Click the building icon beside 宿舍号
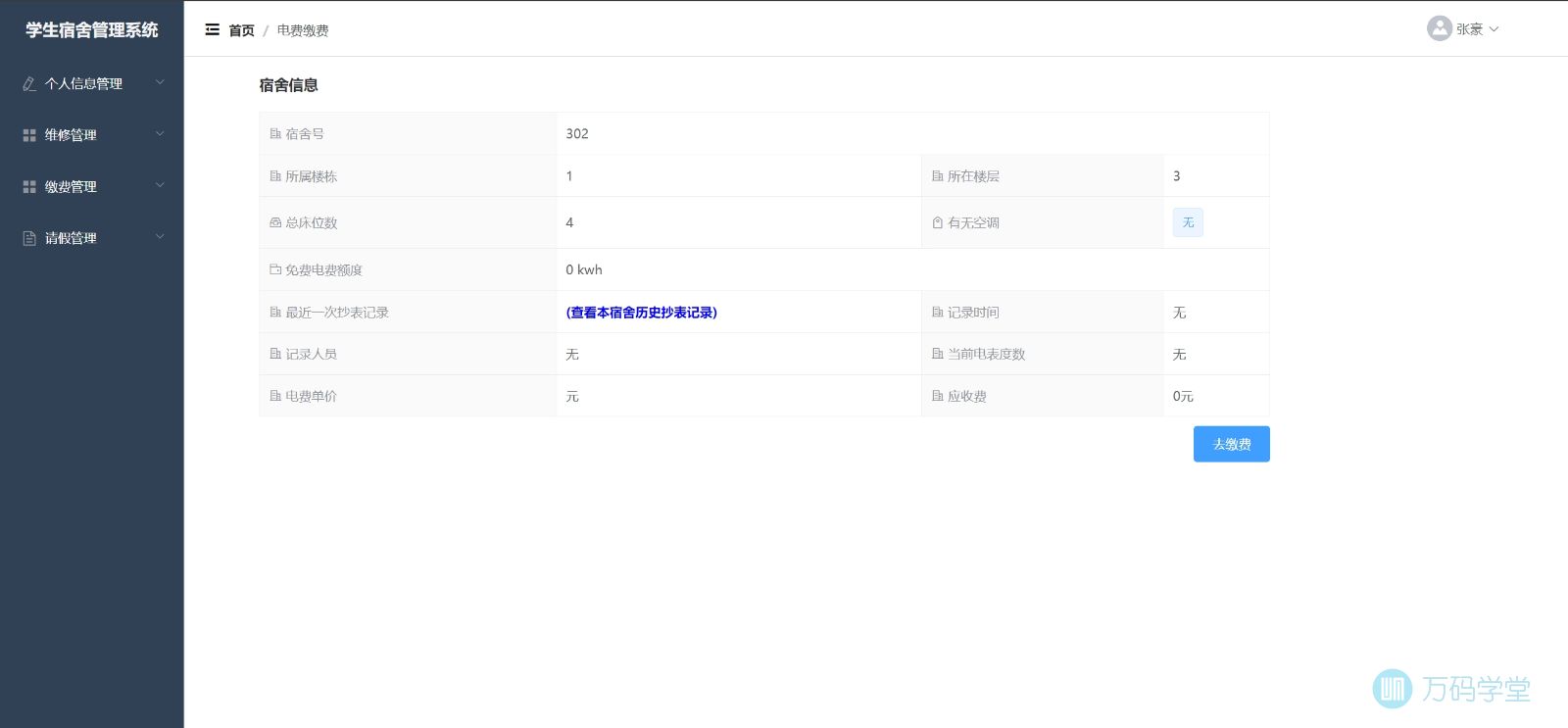The image size is (1568, 728). [x=275, y=134]
